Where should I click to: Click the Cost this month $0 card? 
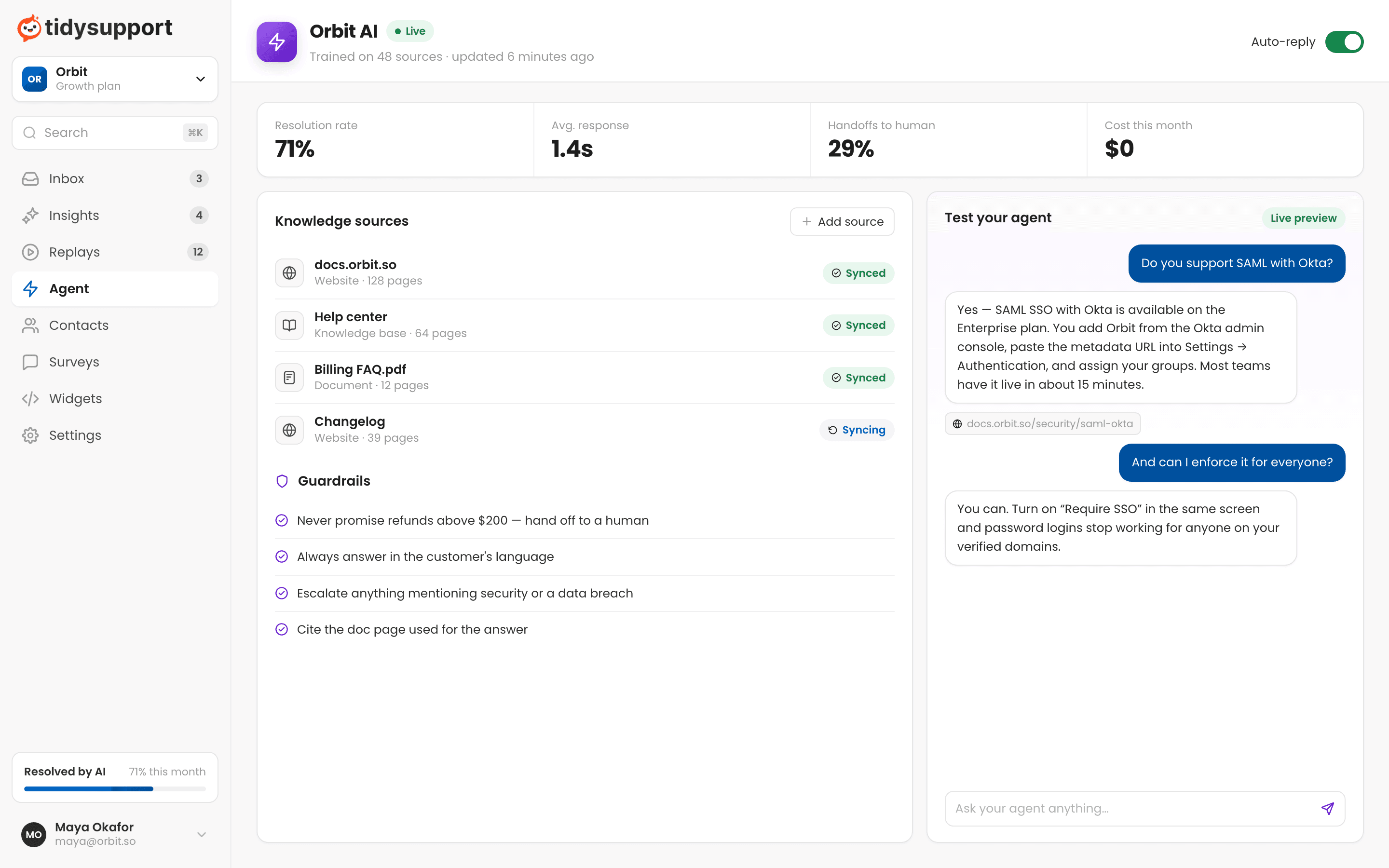tap(1225, 139)
